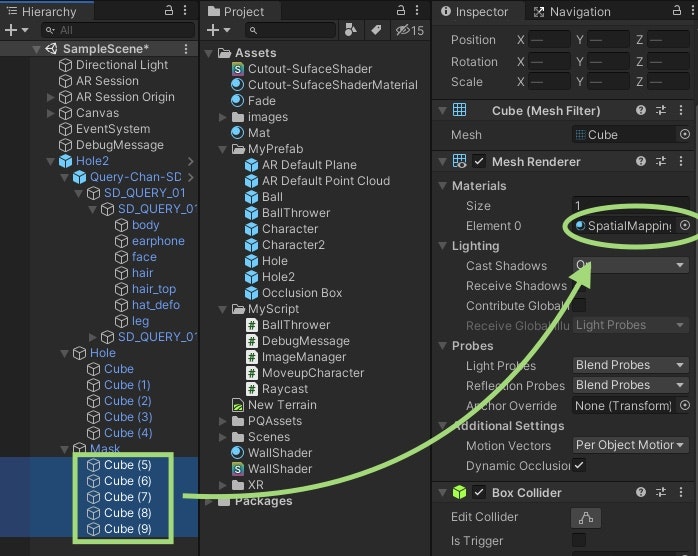Collapse the Hole group
698x556 pixels.
click(65, 353)
